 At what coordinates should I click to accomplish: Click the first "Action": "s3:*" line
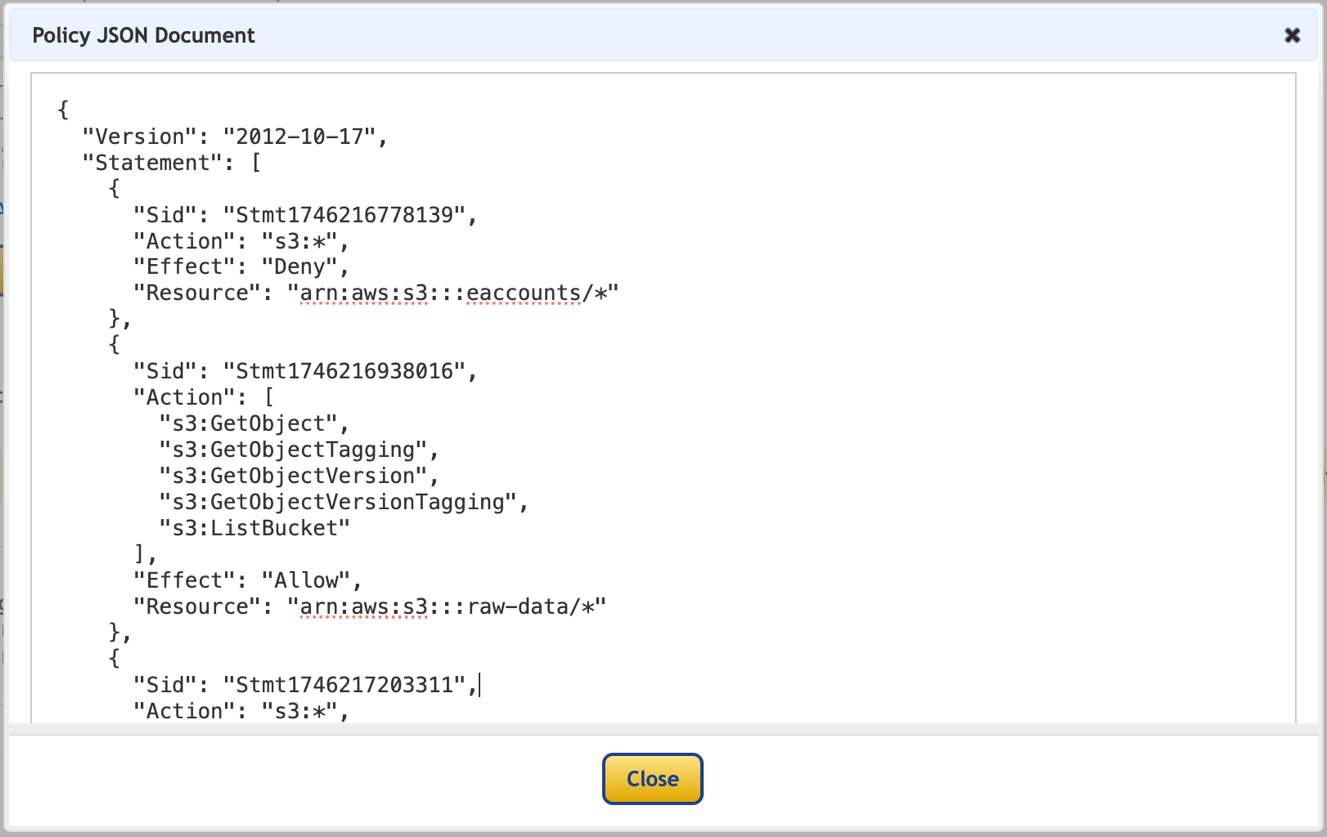click(241, 241)
